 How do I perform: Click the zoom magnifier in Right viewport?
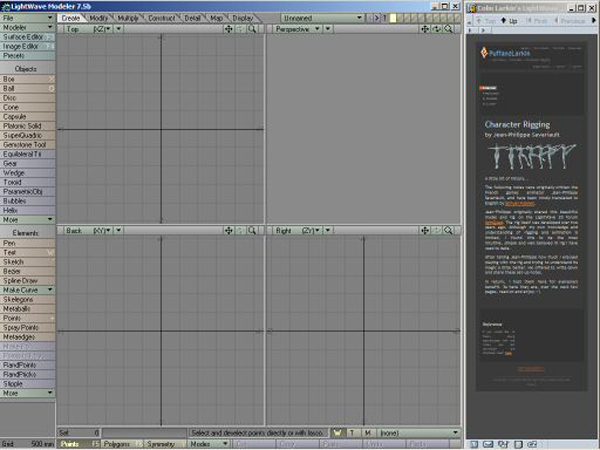coord(448,230)
